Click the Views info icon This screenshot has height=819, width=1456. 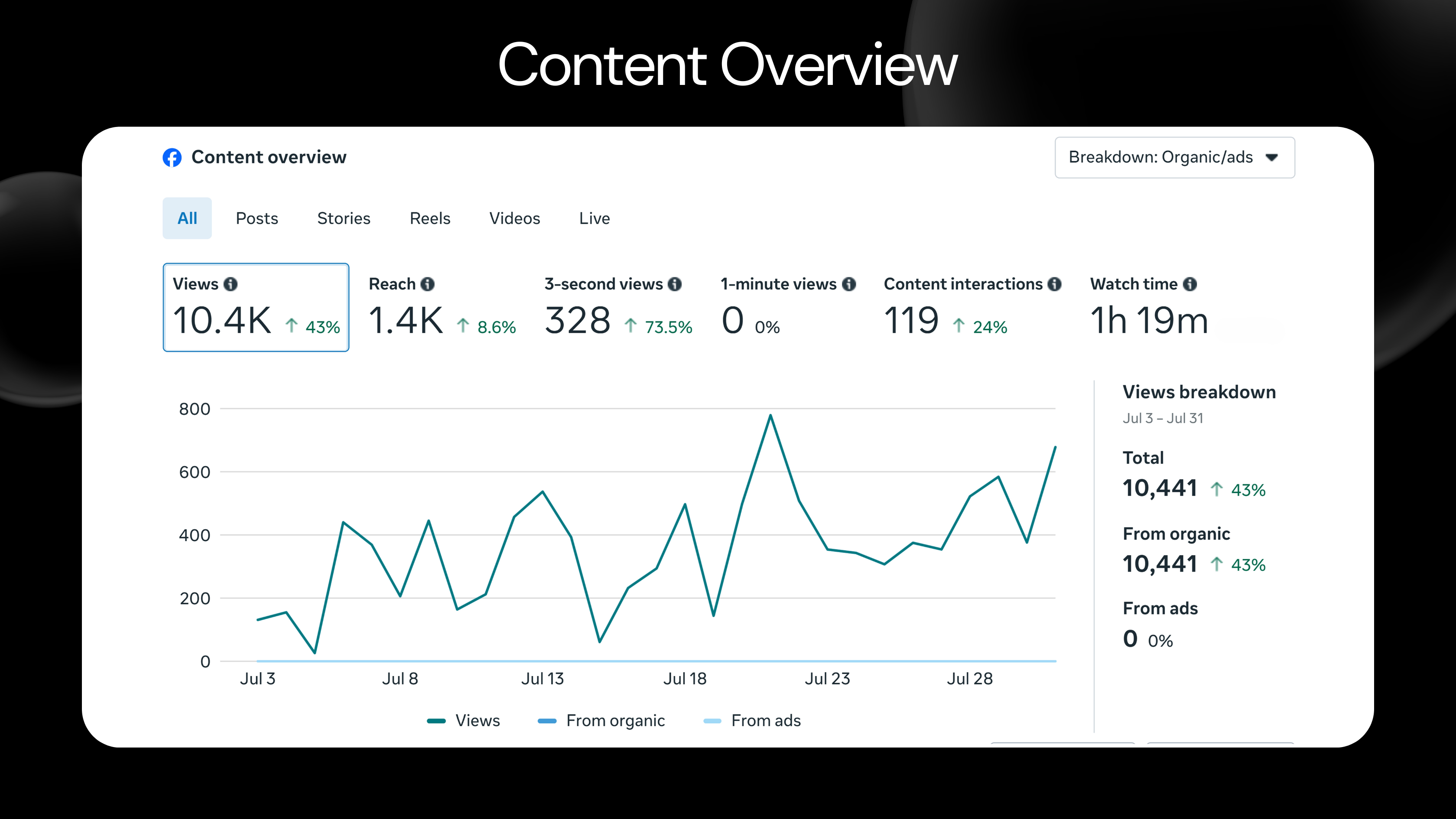[231, 284]
